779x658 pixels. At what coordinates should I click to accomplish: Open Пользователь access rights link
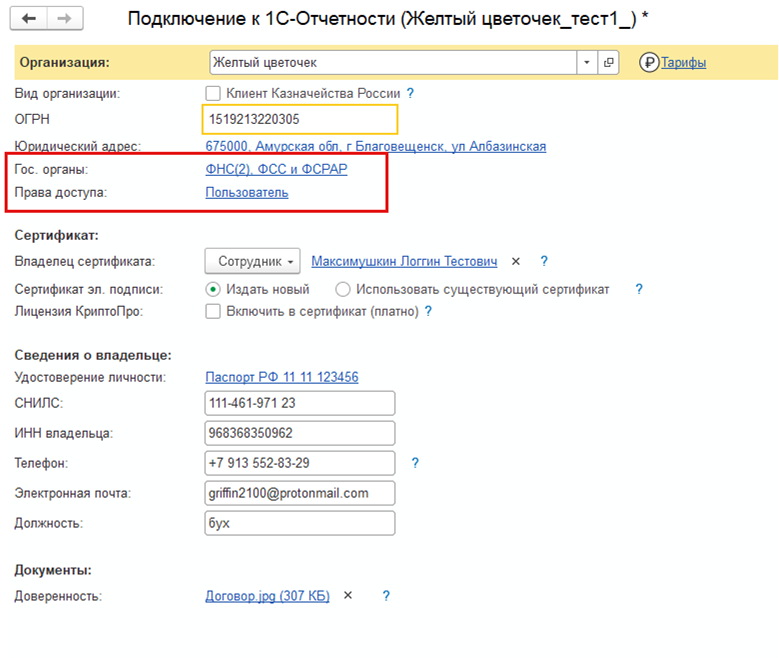[247, 192]
